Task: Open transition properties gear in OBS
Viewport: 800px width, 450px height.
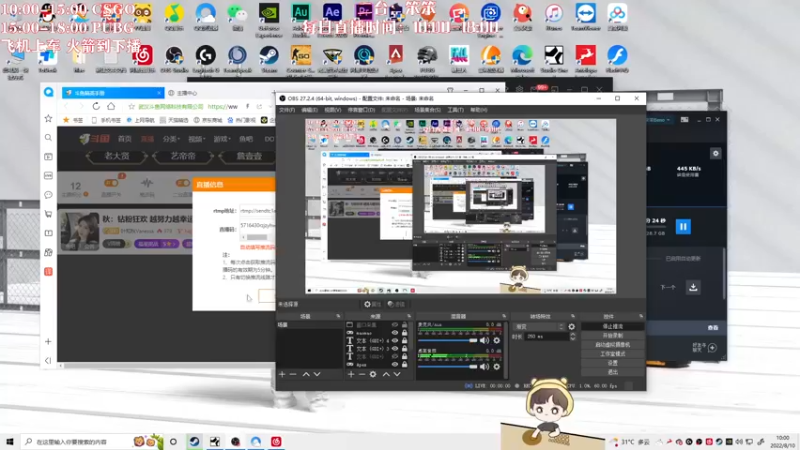Action: 571,327
